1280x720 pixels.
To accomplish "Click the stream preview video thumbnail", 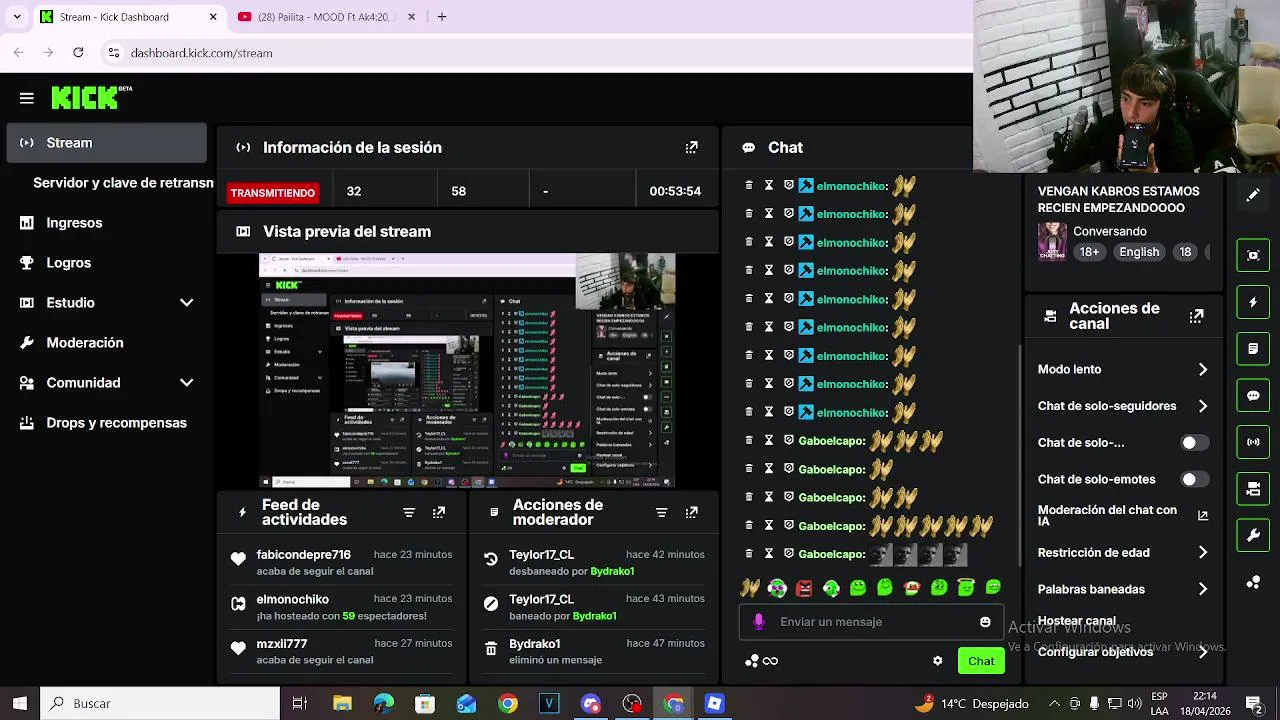I will 467,371.
